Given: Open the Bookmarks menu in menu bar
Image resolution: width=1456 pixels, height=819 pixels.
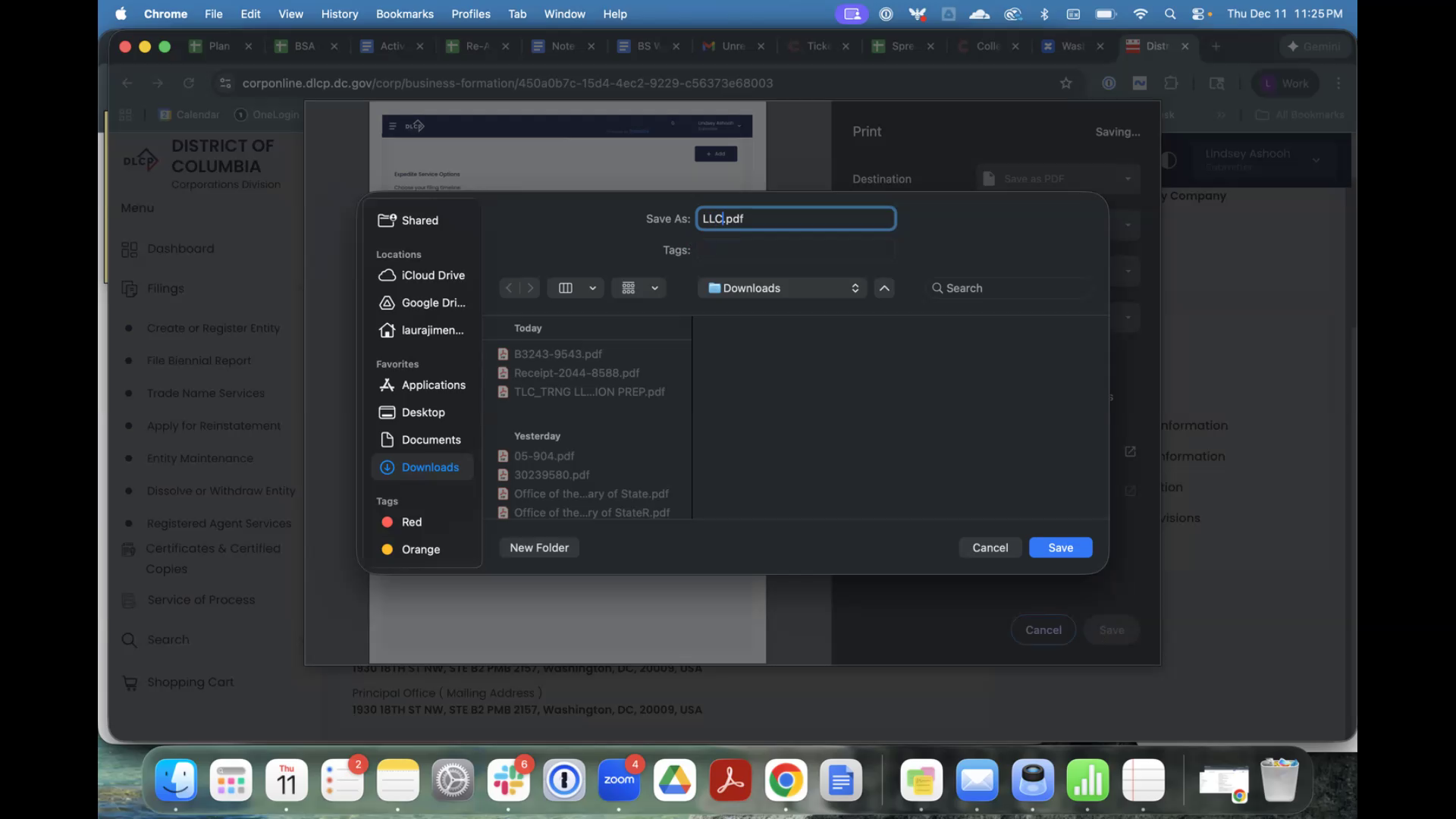Looking at the screenshot, I should tap(404, 14).
